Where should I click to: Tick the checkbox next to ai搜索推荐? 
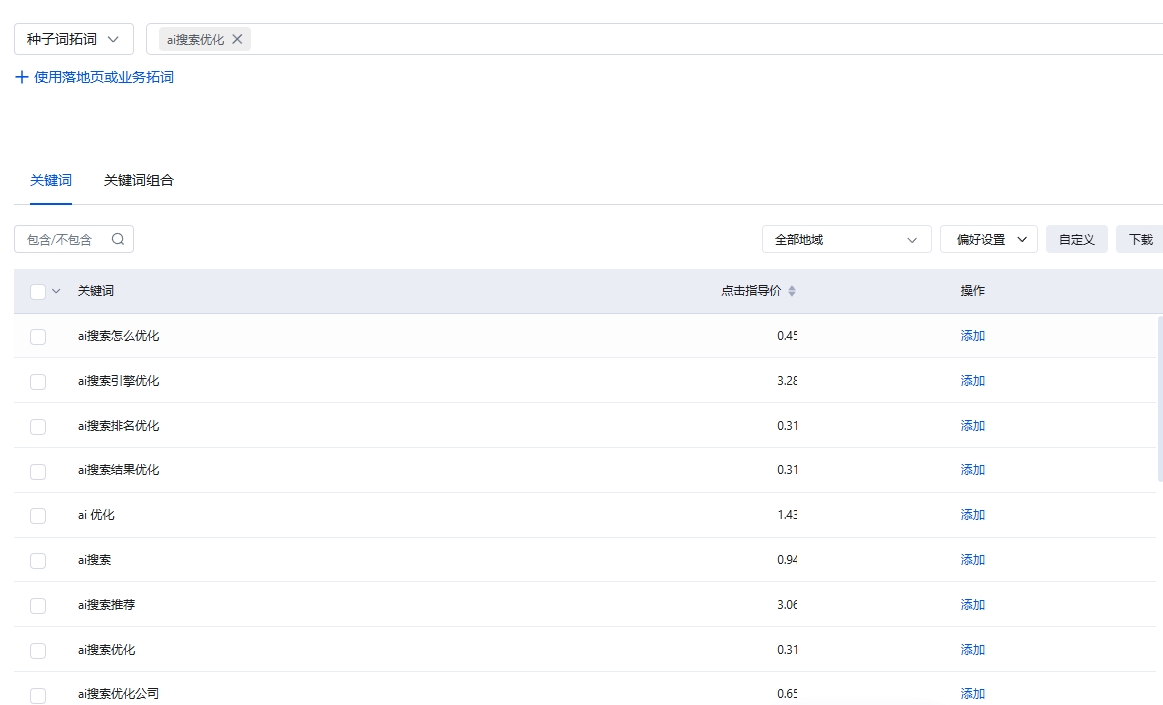point(38,606)
